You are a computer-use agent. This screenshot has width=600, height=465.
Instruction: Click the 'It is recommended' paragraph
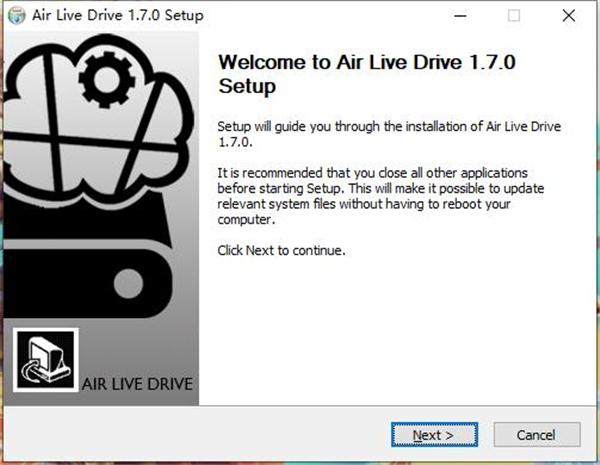pos(381,196)
